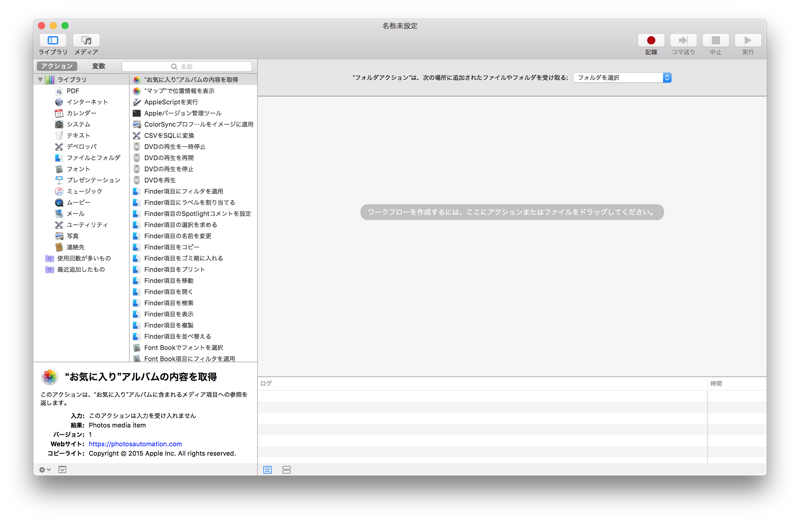Show the log list view icon
This screenshot has width=800, height=523.
tap(267, 469)
